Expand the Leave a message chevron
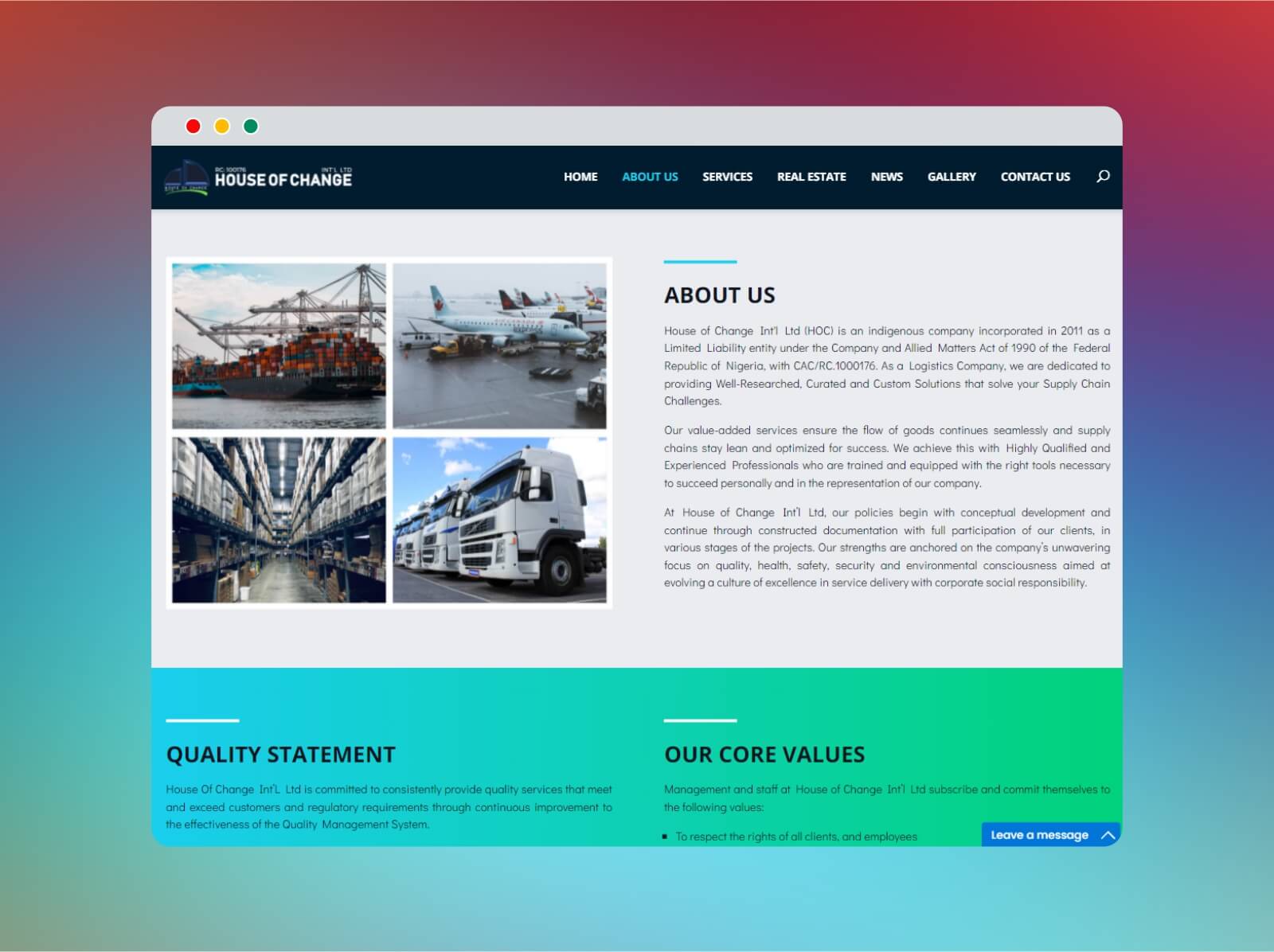The image size is (1274, 952). pyautogui.click(x=1108, y=835)
